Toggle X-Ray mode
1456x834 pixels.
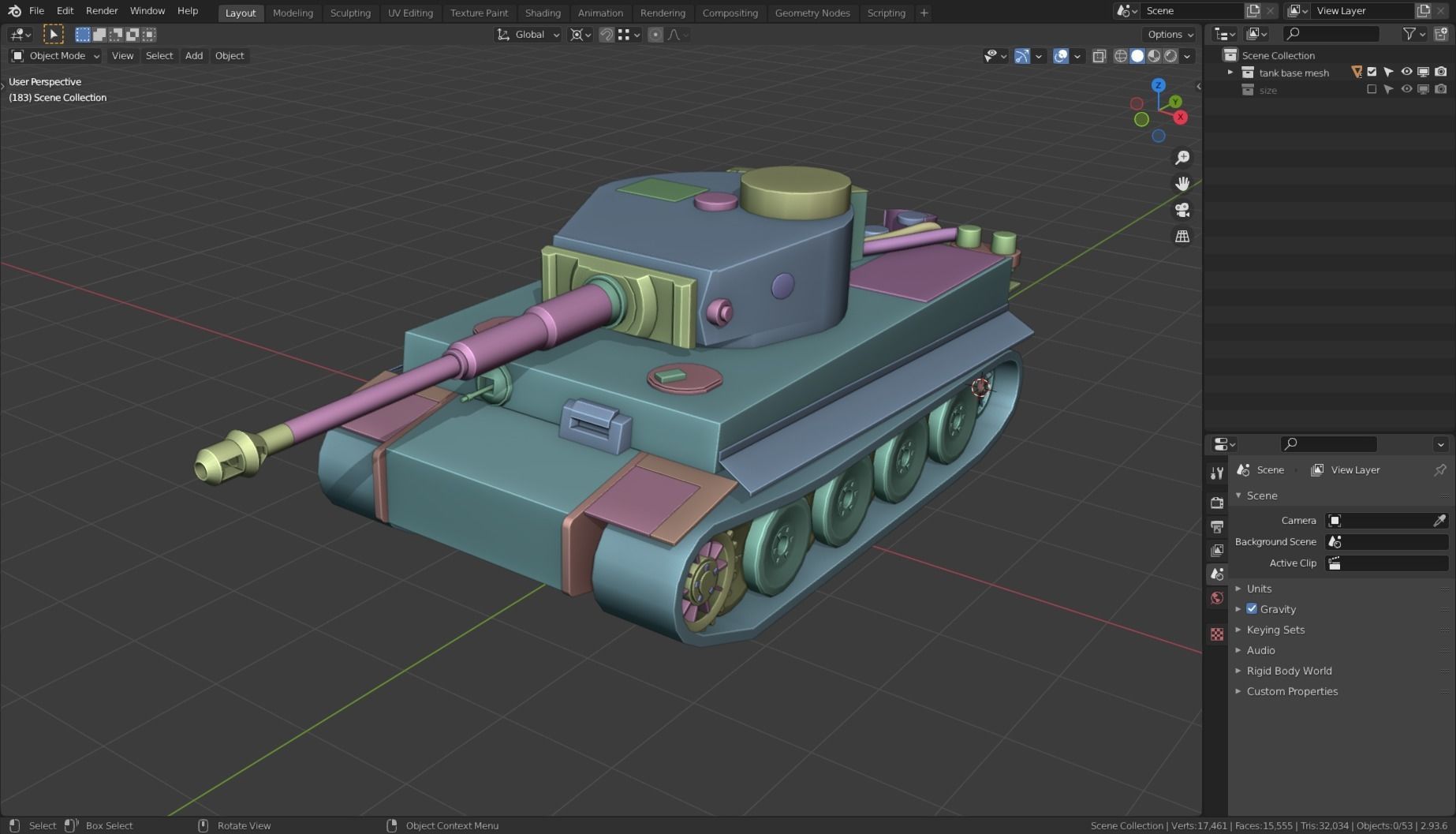(x=1099, y=56)
